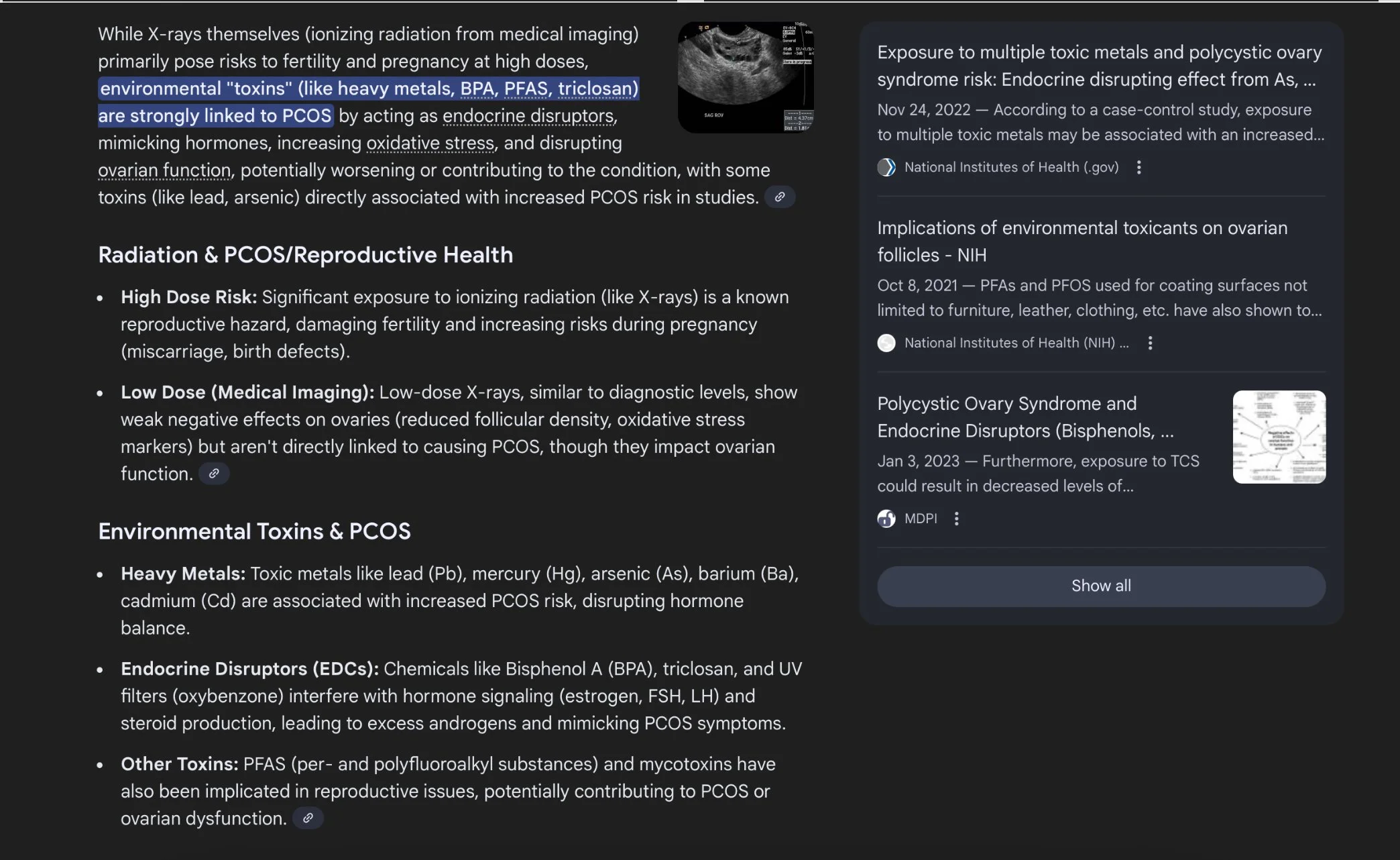
Task: Click the 'endocrine disruptors' underlined term
Action: pyautogui.click(x=528, y=116)
